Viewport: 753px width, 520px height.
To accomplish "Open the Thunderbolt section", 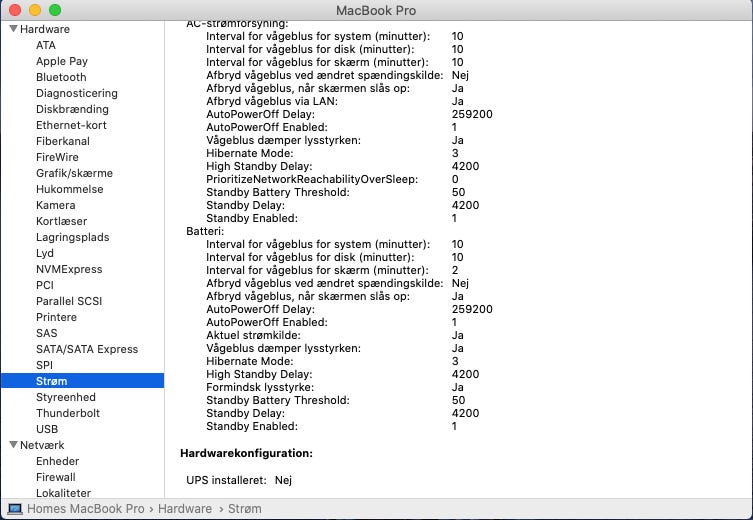I will click(x=68, y=413).
